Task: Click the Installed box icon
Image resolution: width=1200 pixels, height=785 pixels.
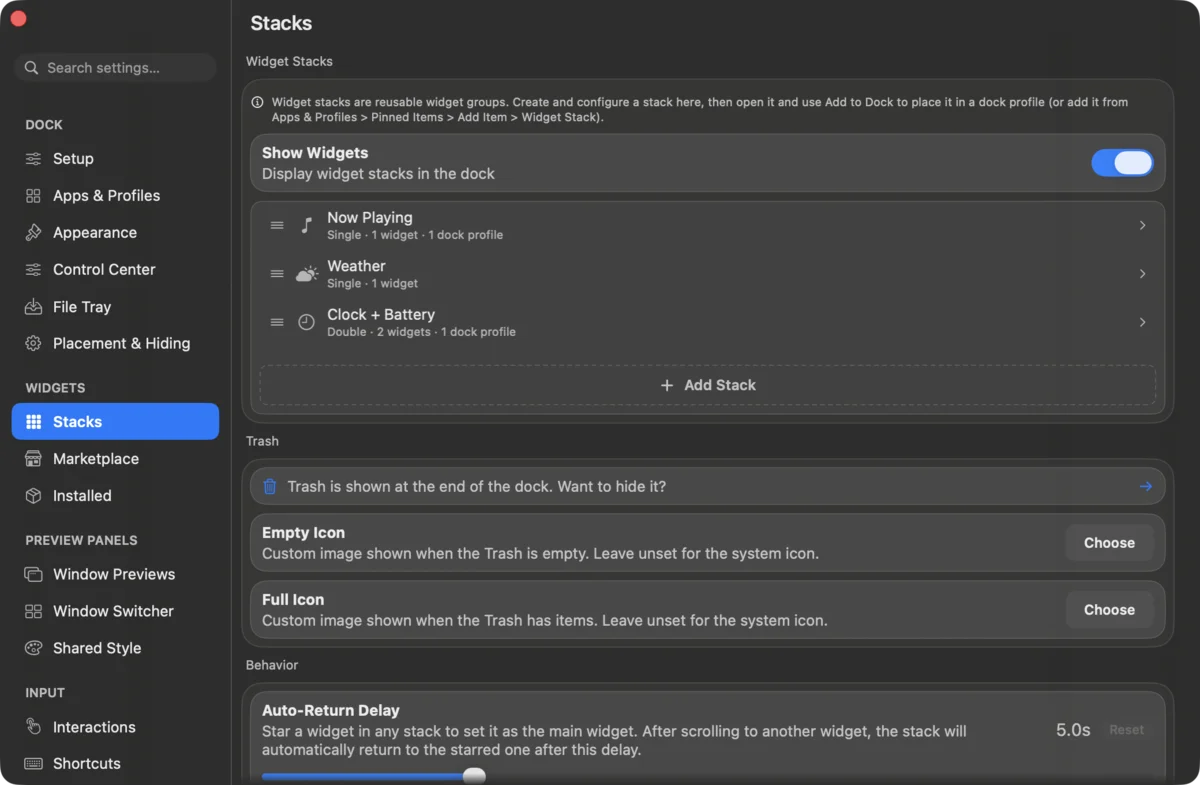Action: coord(34,496)
